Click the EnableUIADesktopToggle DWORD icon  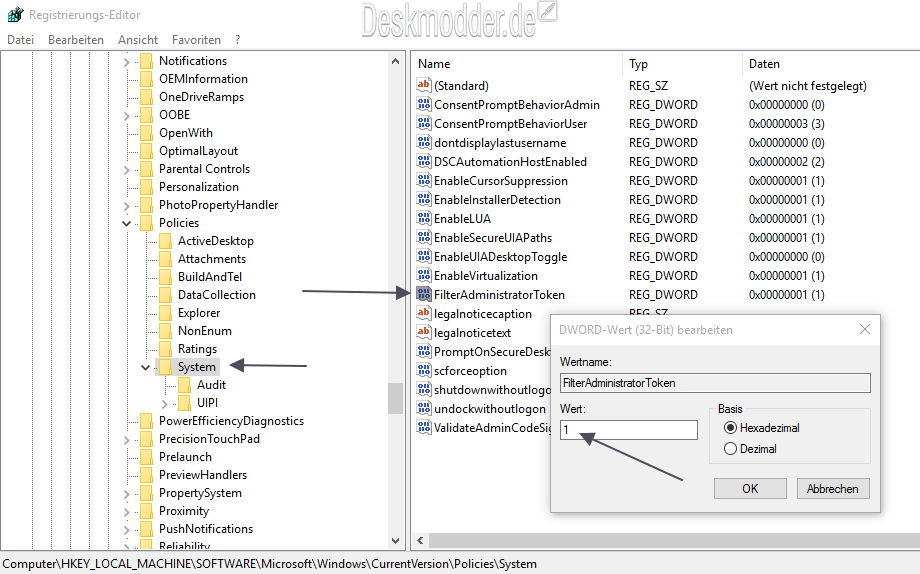tap(424, 256)
